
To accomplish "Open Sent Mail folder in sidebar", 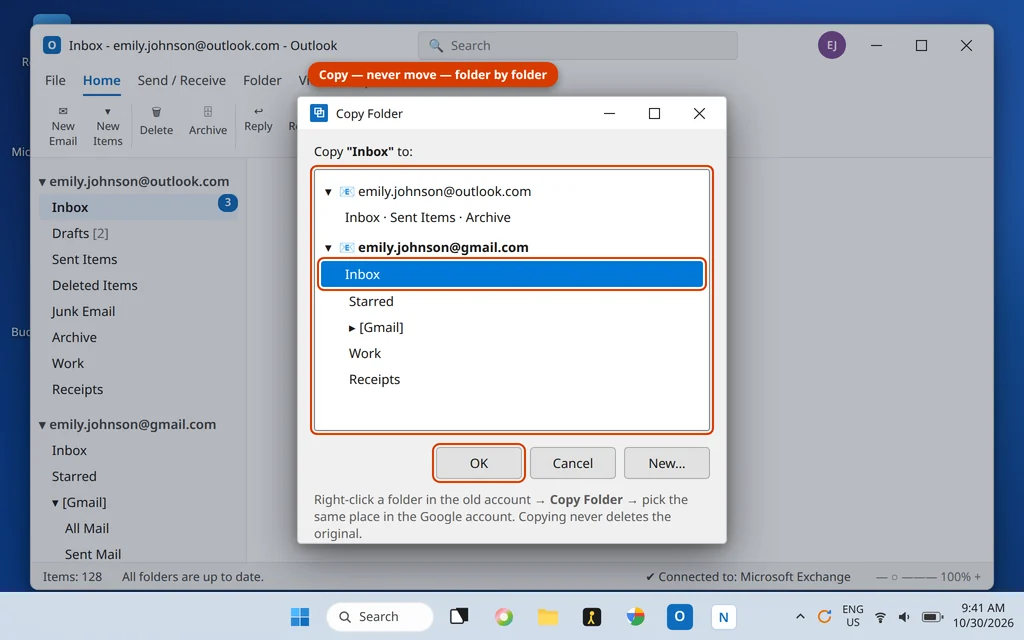I will coord(93,554).
